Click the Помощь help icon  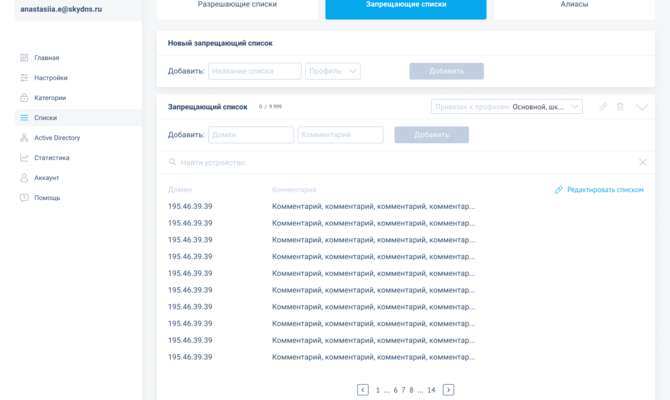click(x=24, y=198)
